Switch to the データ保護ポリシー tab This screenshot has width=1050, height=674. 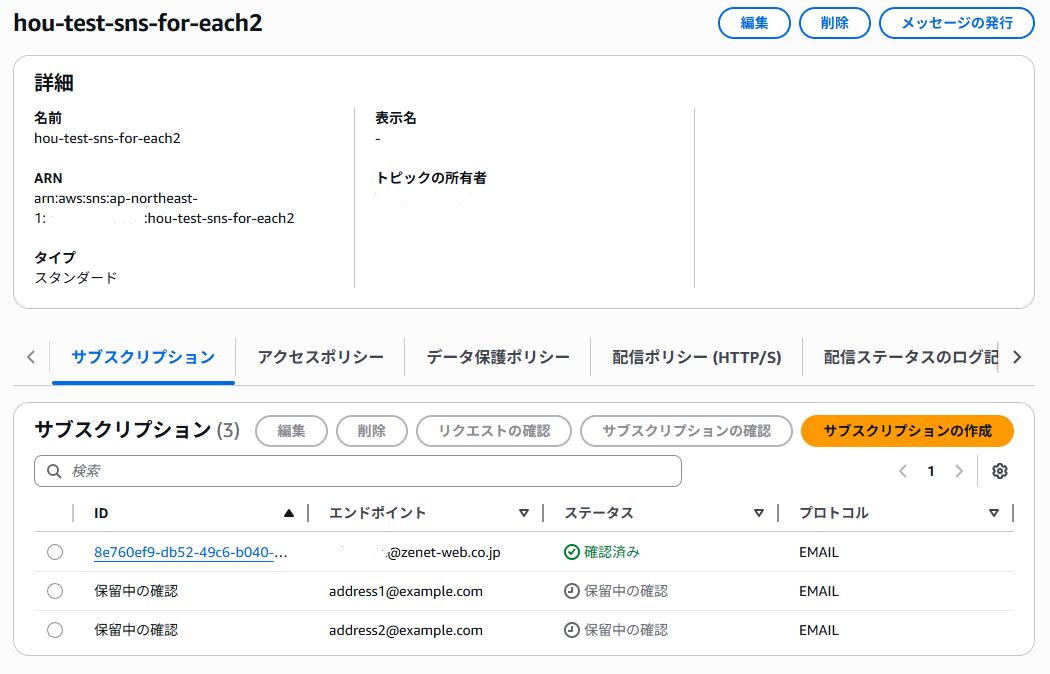(x=498, y=357)
